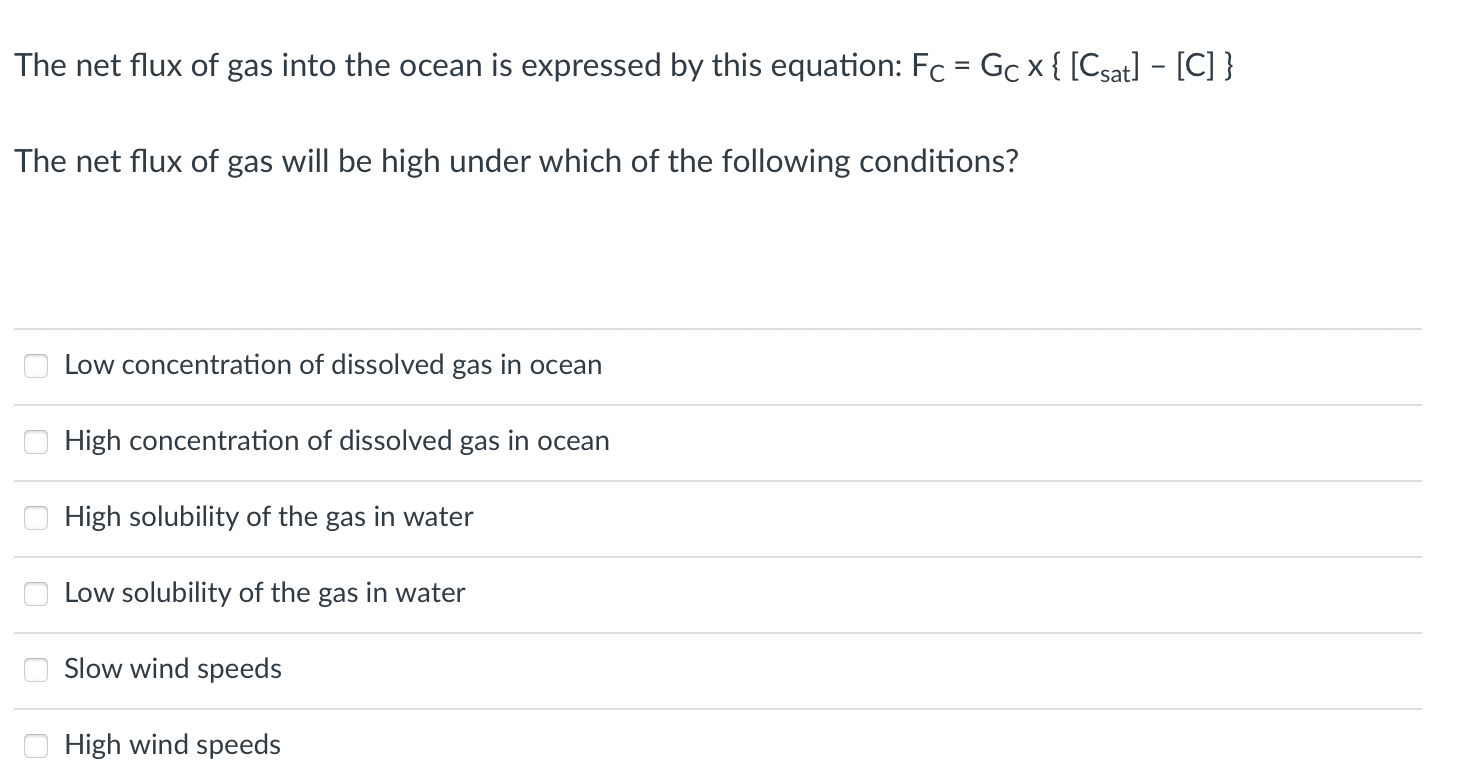
Task: Click the 'High wind speeds' label text
Action: 173,745
